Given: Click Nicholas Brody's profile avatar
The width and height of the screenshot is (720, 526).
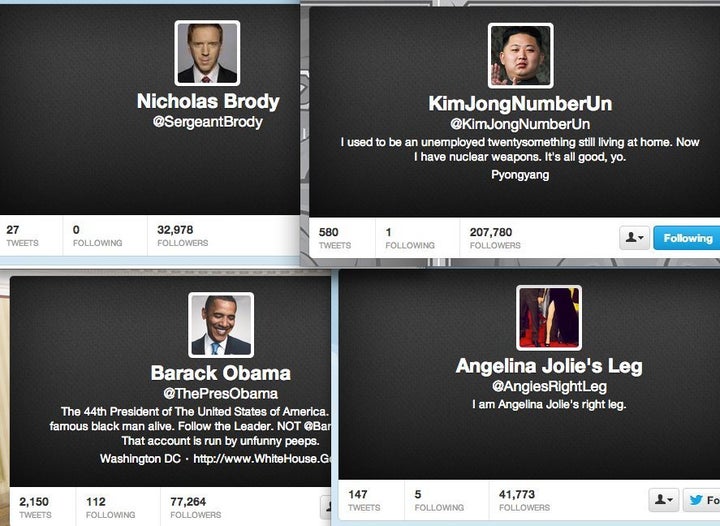Looking at the screenshot, I should point(207,53).
